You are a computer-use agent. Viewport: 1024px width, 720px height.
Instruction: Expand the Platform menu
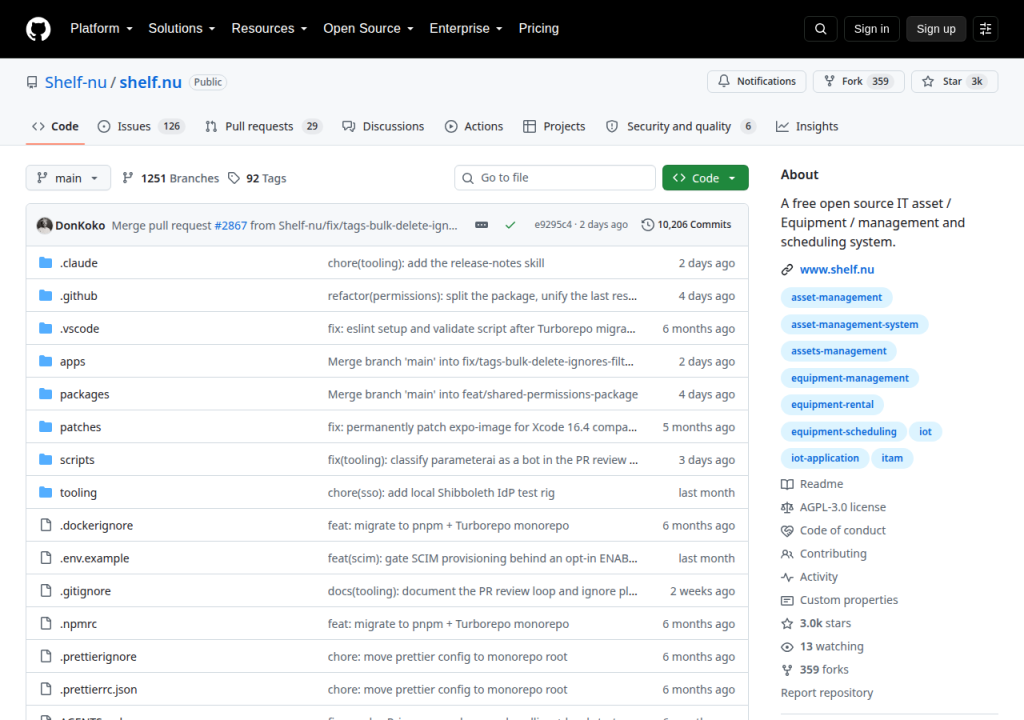[x=101, y=29]
